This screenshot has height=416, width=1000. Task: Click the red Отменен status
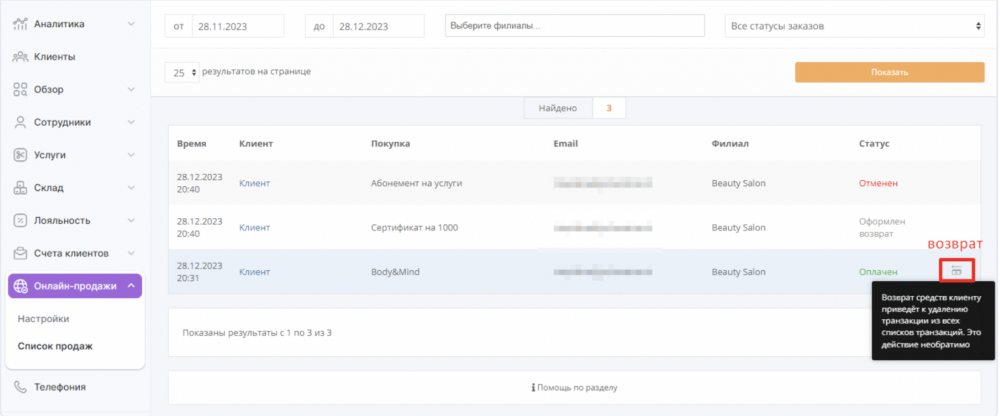[878, 183]
